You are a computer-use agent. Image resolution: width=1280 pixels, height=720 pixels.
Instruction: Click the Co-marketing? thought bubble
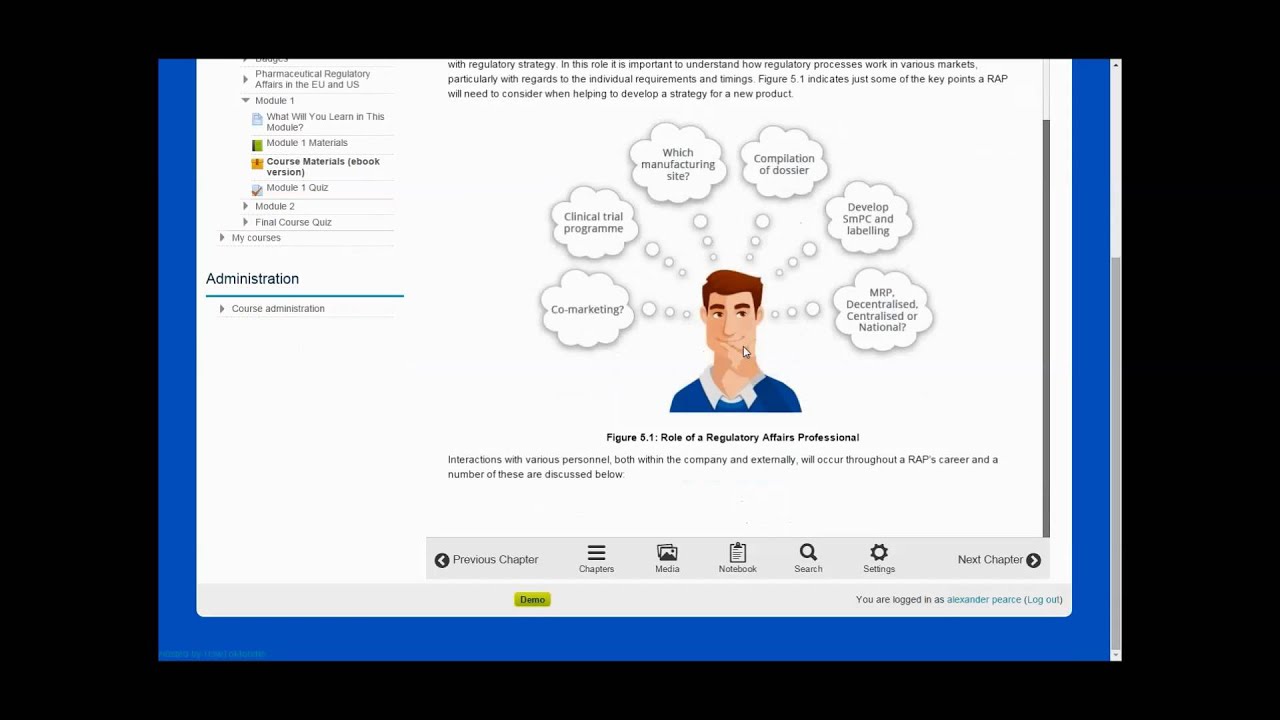coord(587,309)
